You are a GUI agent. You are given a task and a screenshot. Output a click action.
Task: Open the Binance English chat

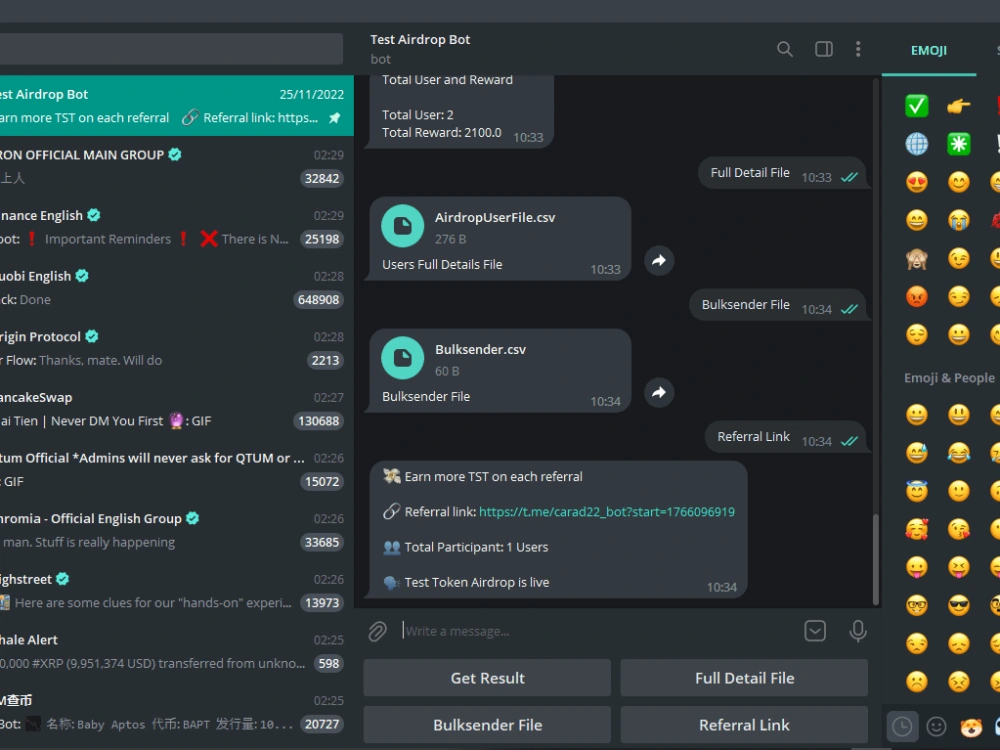pyautogui.click(x=177, y=226)
